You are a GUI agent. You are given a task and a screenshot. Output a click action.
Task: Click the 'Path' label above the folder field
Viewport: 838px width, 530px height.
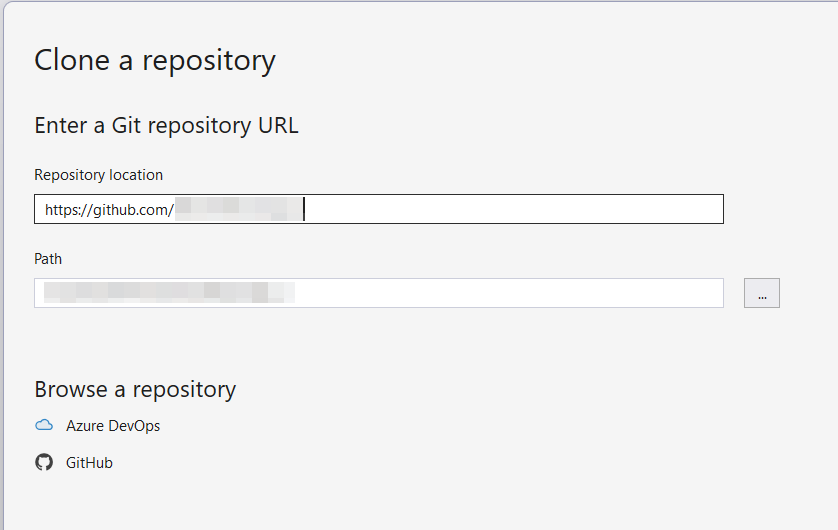(48, 259)
